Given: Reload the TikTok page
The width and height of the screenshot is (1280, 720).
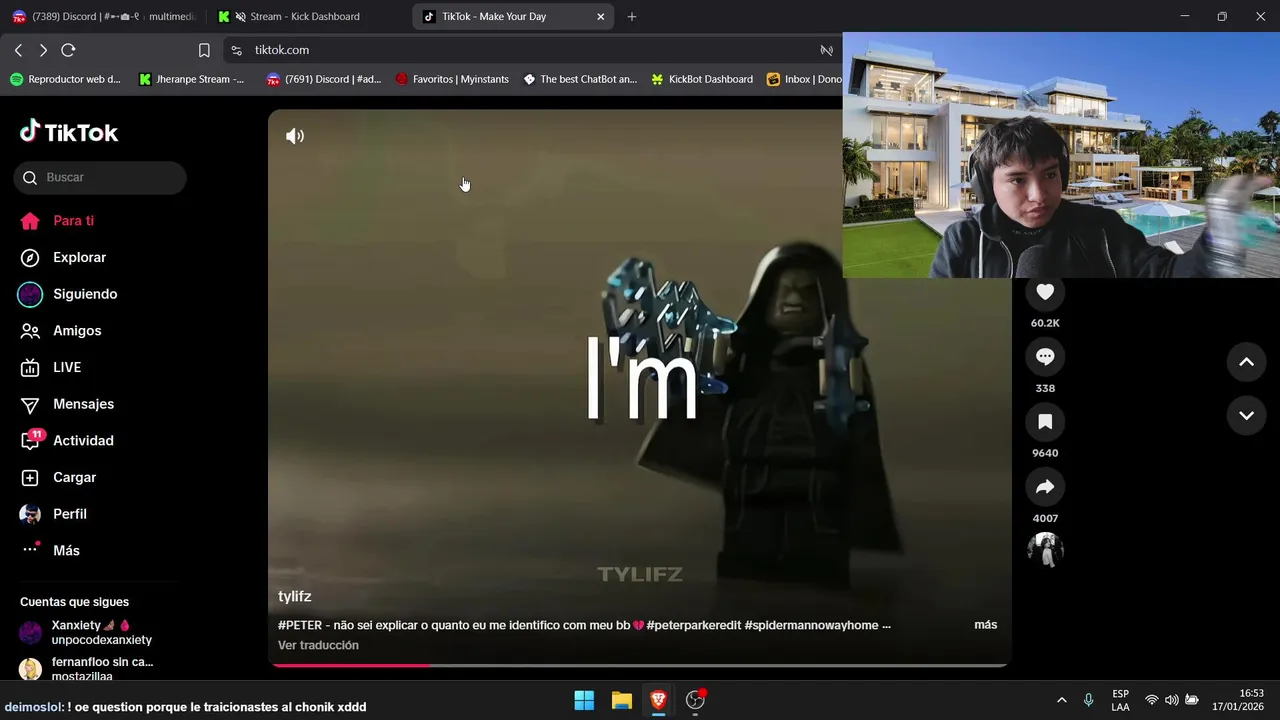Looking at the screenshot, I should click(x=68, y=50).
